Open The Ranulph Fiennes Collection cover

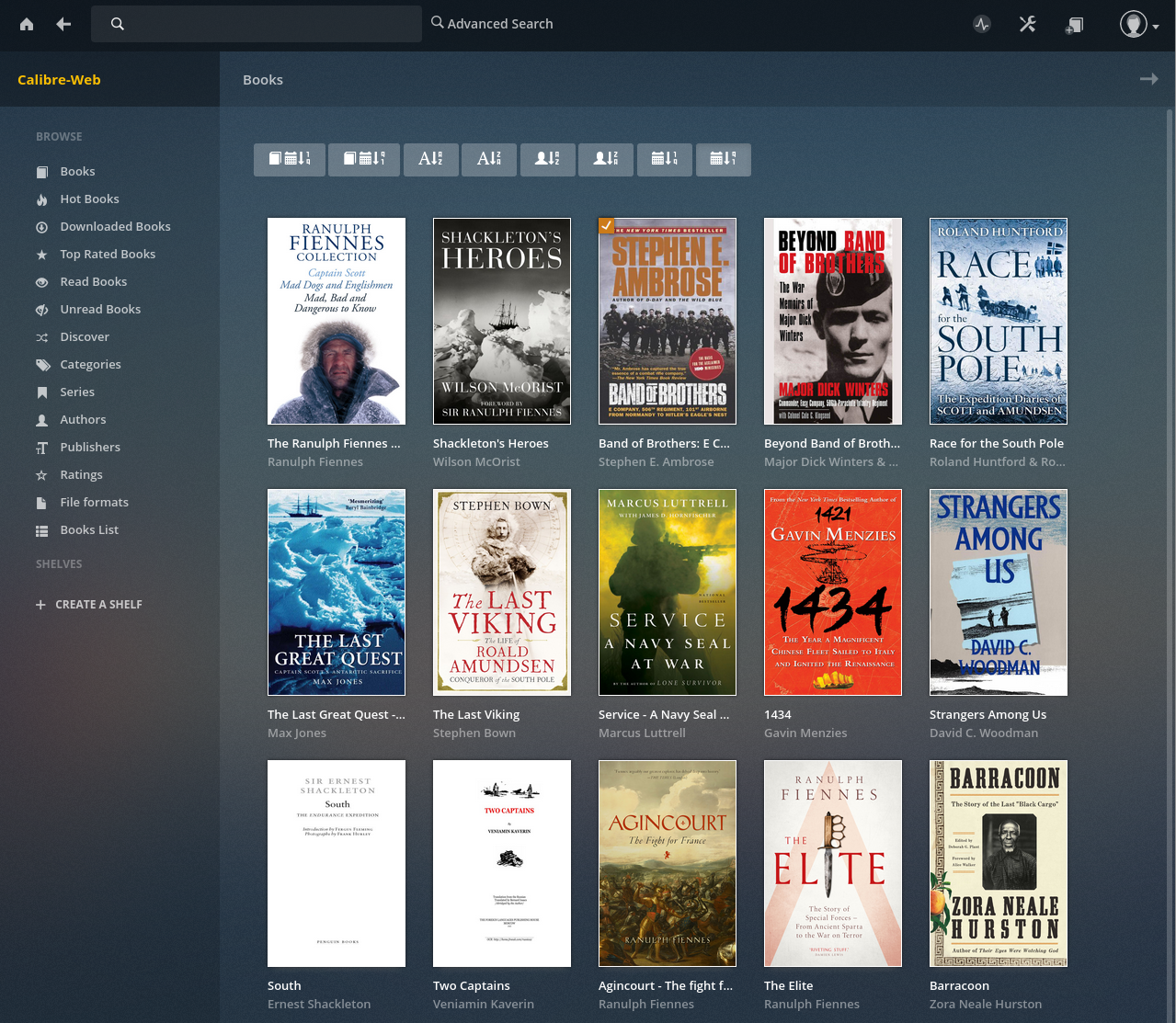point(337,321)
